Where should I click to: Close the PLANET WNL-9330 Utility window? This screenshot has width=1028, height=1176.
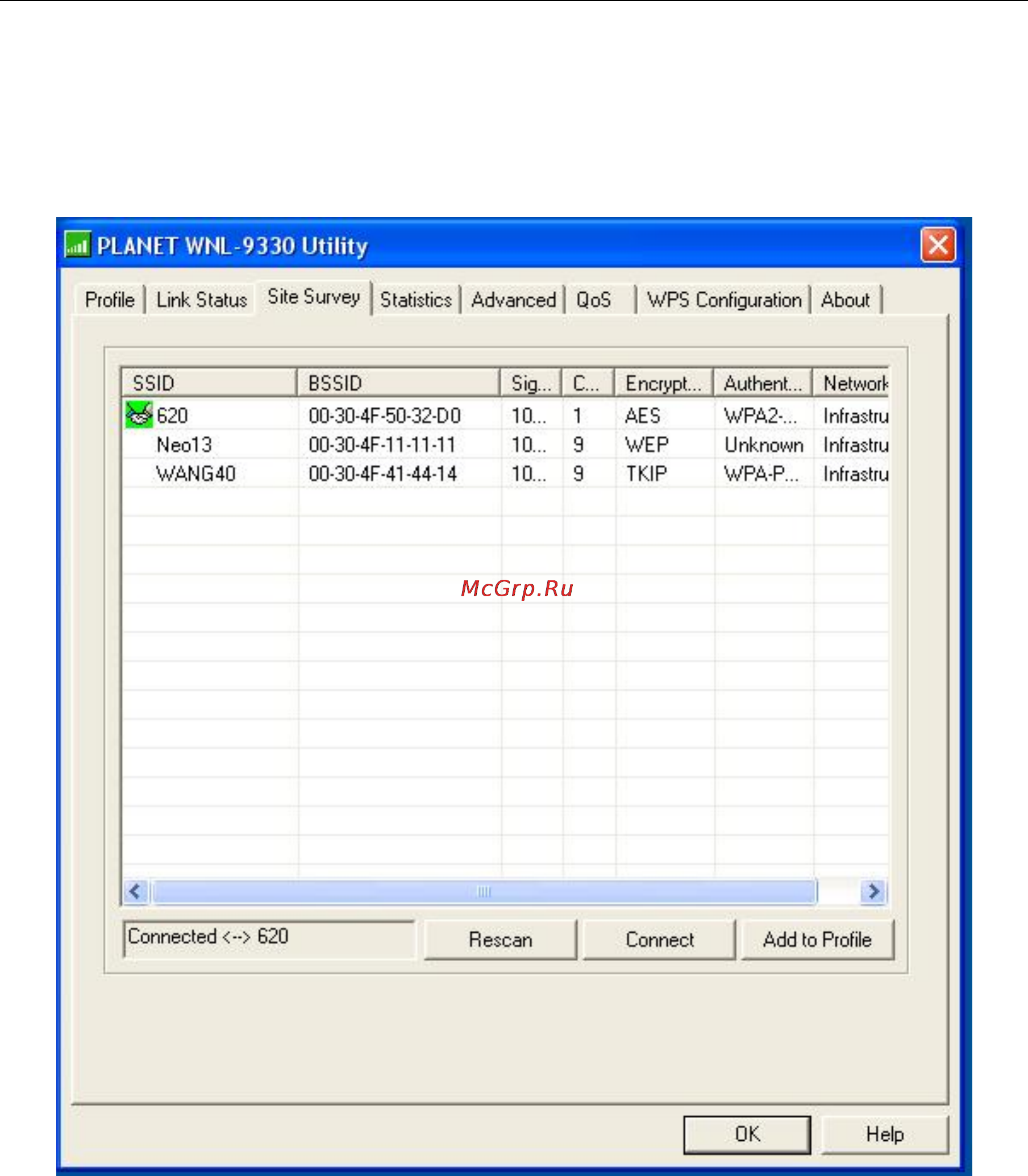pyautogui.click(x=938, y=245)
